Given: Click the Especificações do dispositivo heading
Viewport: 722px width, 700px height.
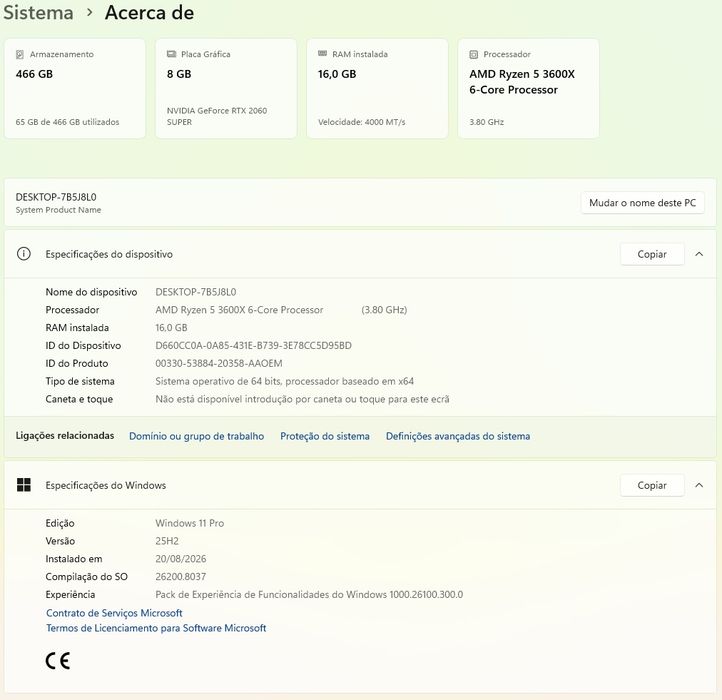Looking at the screenshot, I should click(x=109, y=254).
